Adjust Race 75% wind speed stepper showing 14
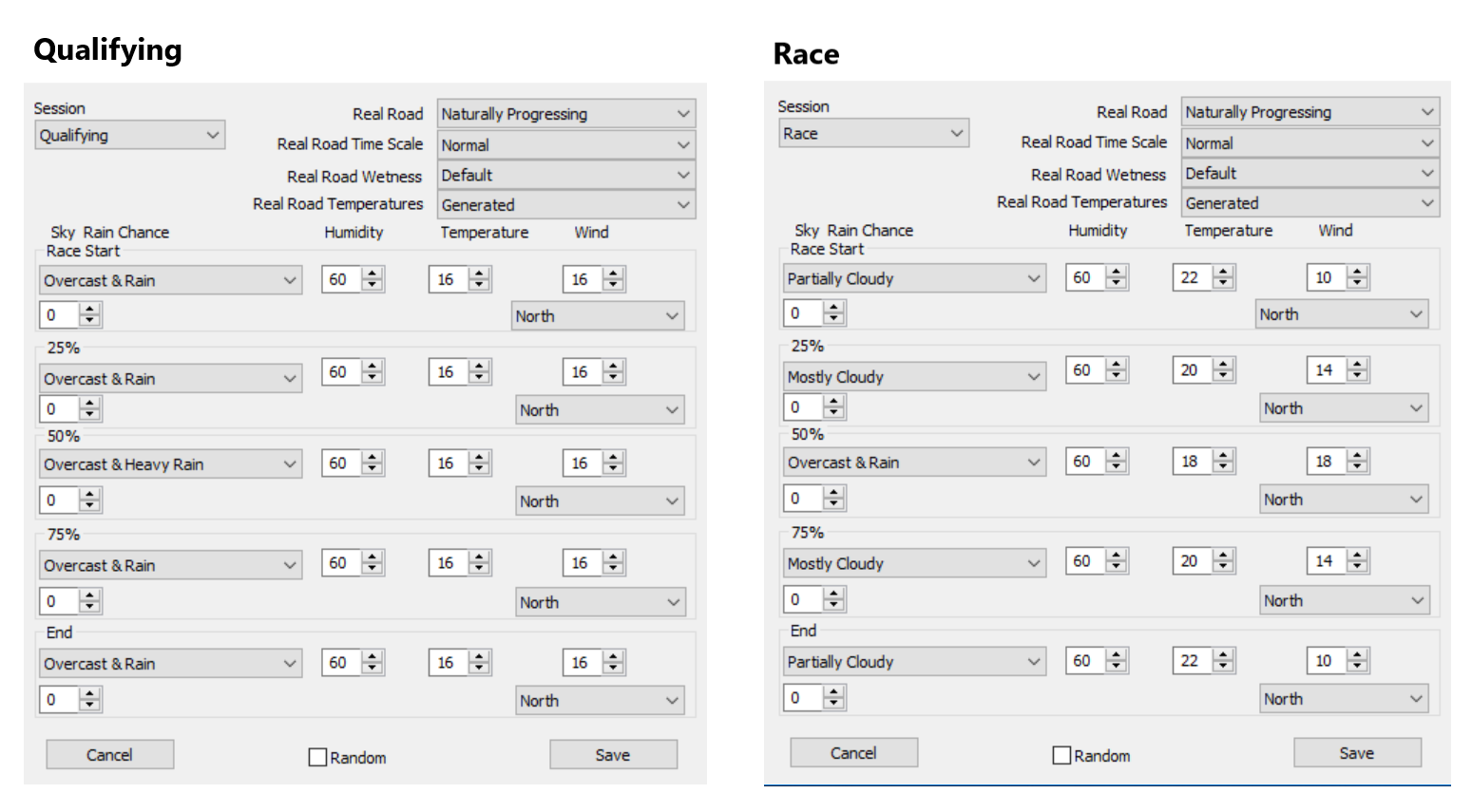 click(1358, 560)
